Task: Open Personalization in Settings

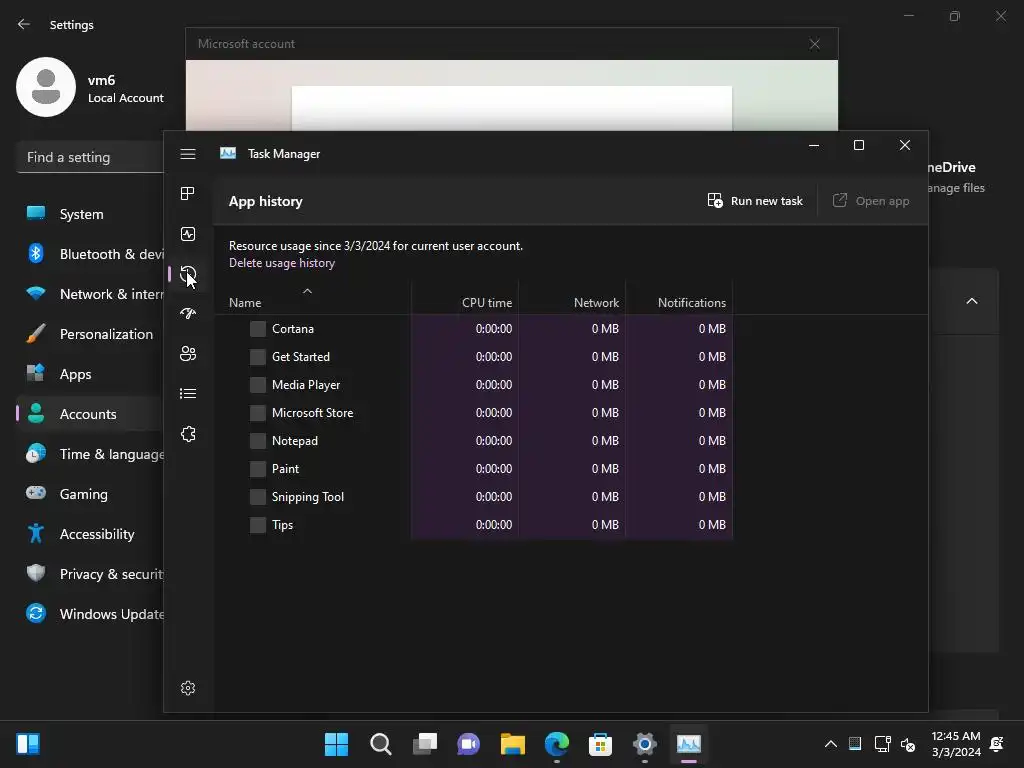Action: [90, 334]
